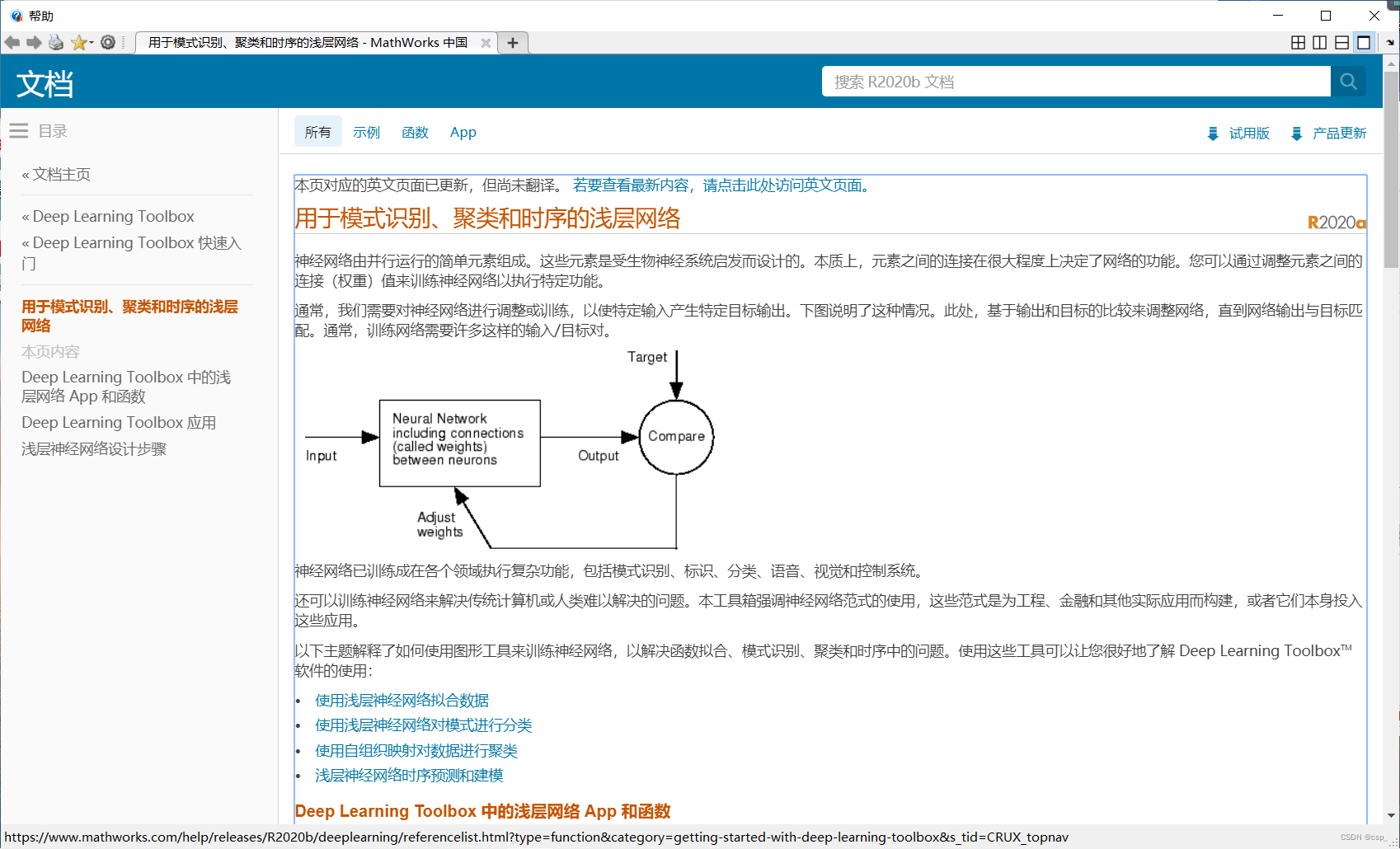This screenshot has height=849, width=1400.
Task: Open favorites with the star icon
Action: (x=78, y=42)
